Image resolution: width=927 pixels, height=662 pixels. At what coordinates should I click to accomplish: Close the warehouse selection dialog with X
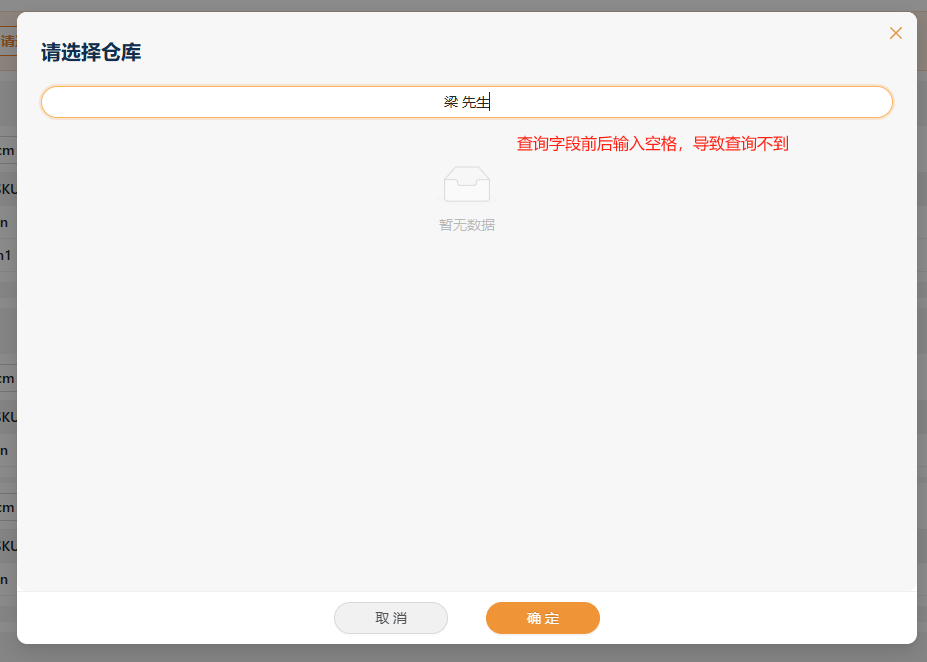pyautogui.click(x=895, y=33)
